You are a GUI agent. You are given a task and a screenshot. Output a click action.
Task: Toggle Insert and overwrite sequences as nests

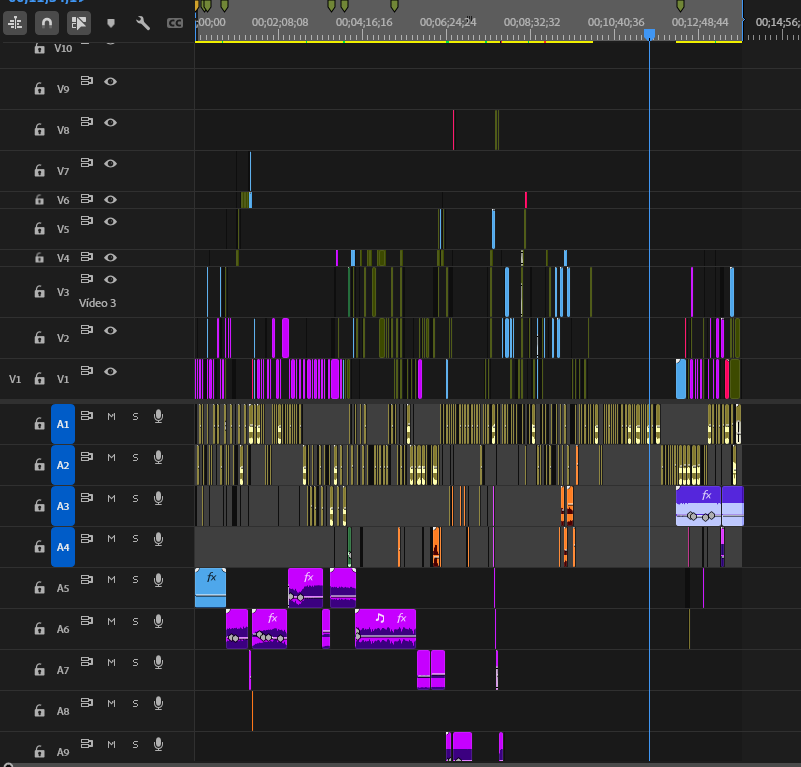point(15,23)
